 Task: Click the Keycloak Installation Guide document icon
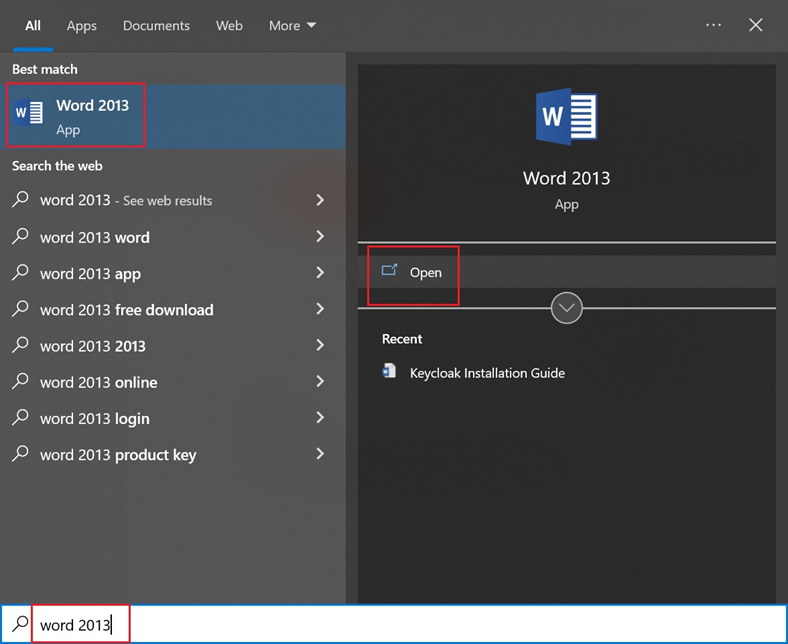point(389,371)
